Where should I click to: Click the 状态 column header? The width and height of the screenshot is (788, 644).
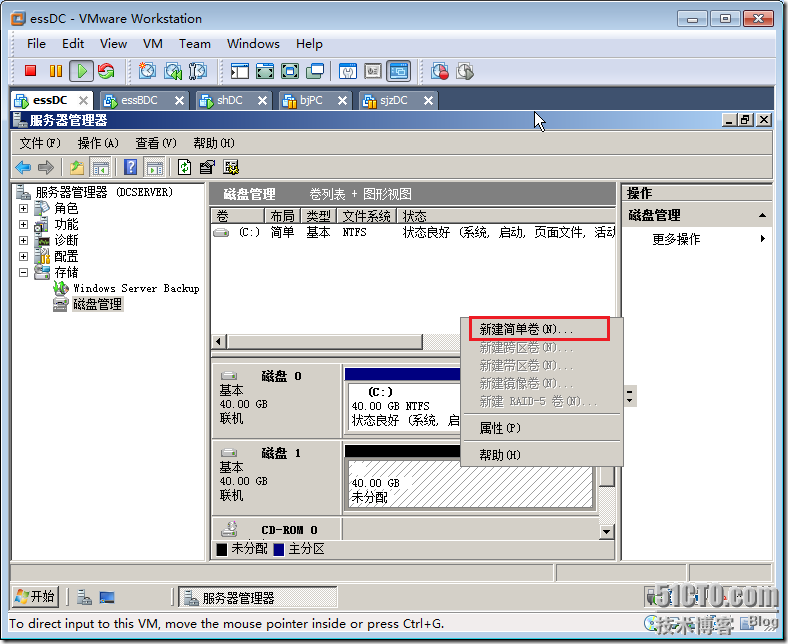pyautogui.click(x=506, y=216)
